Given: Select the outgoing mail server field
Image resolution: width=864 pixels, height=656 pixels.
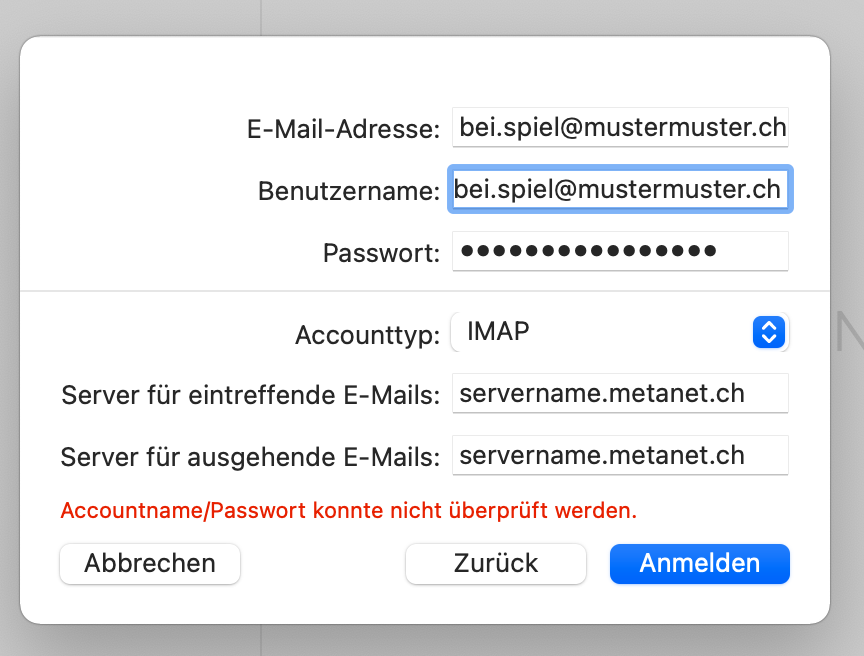Looking at the screenshot, I should [x=620, y=456].
